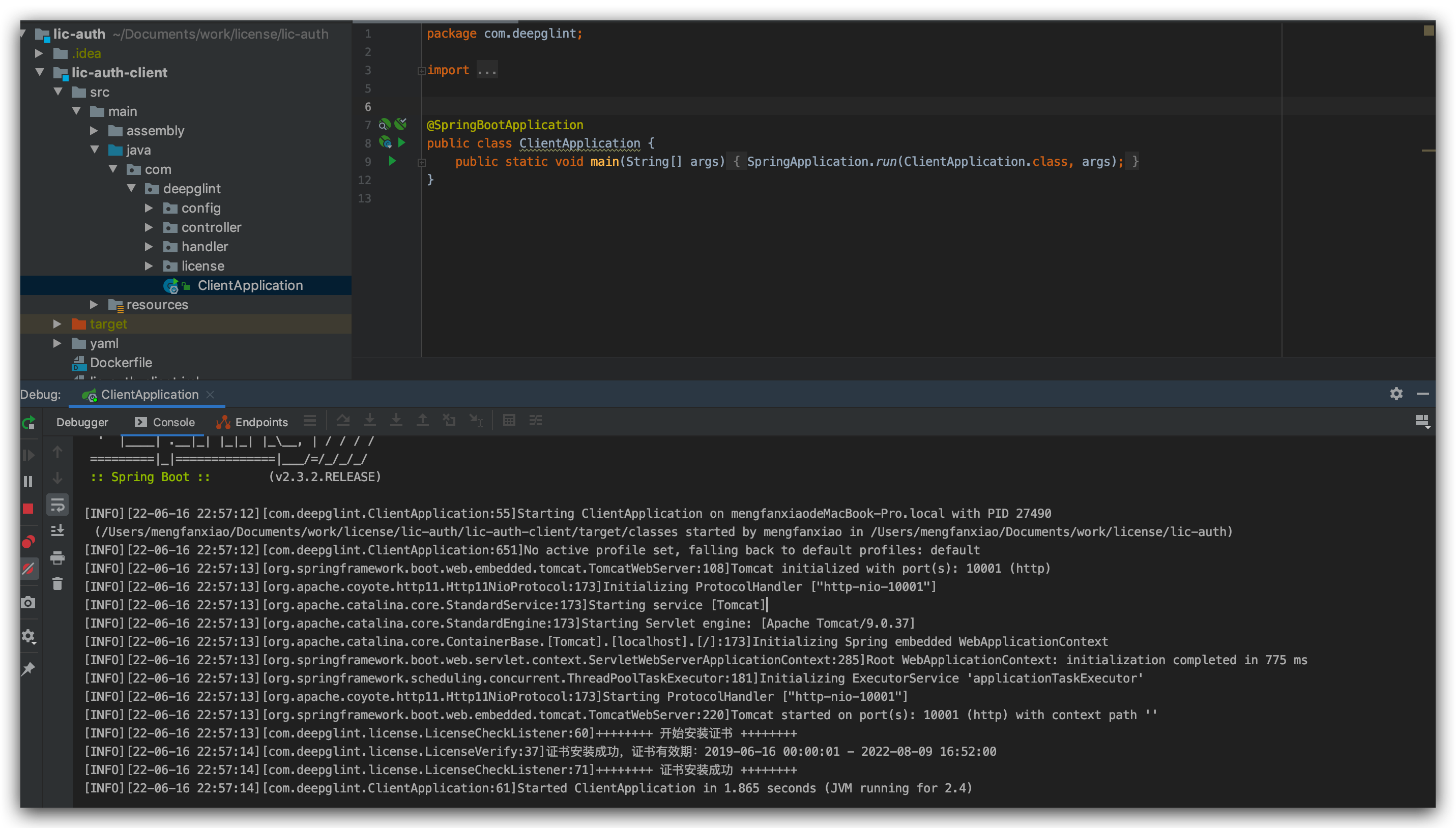Click the @SpringBootApplication annotation
This screenshot has height=828, width=1456.
(505, 125)
